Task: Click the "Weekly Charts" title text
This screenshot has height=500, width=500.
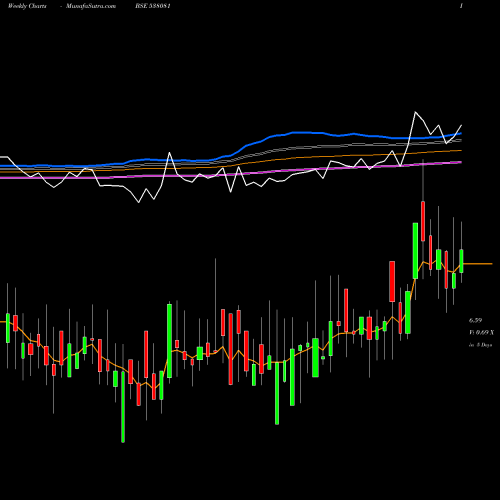Action: coord(27,6)
